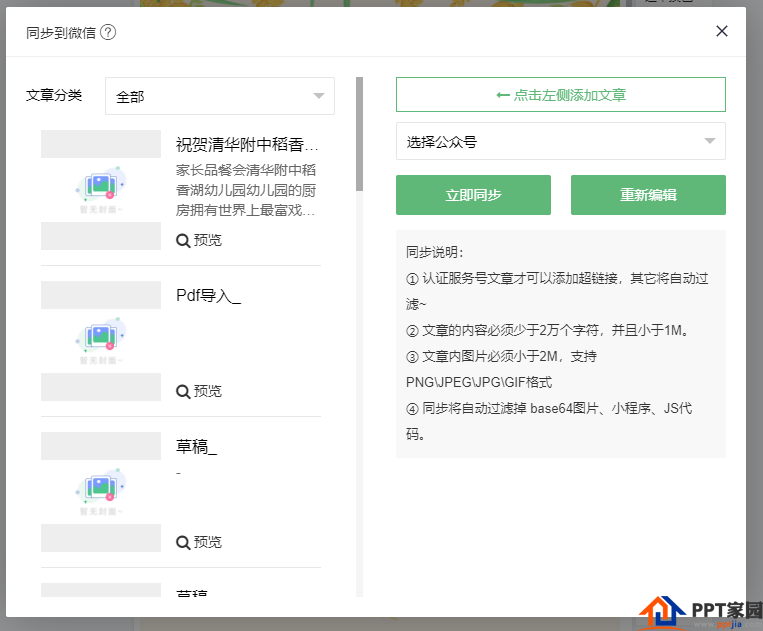Image resolution: width=763 pixels, height=631 pixels.
Task: Click cover thumbnail of 祝贺清华附中稻香 article
Action: click(101, 190)
